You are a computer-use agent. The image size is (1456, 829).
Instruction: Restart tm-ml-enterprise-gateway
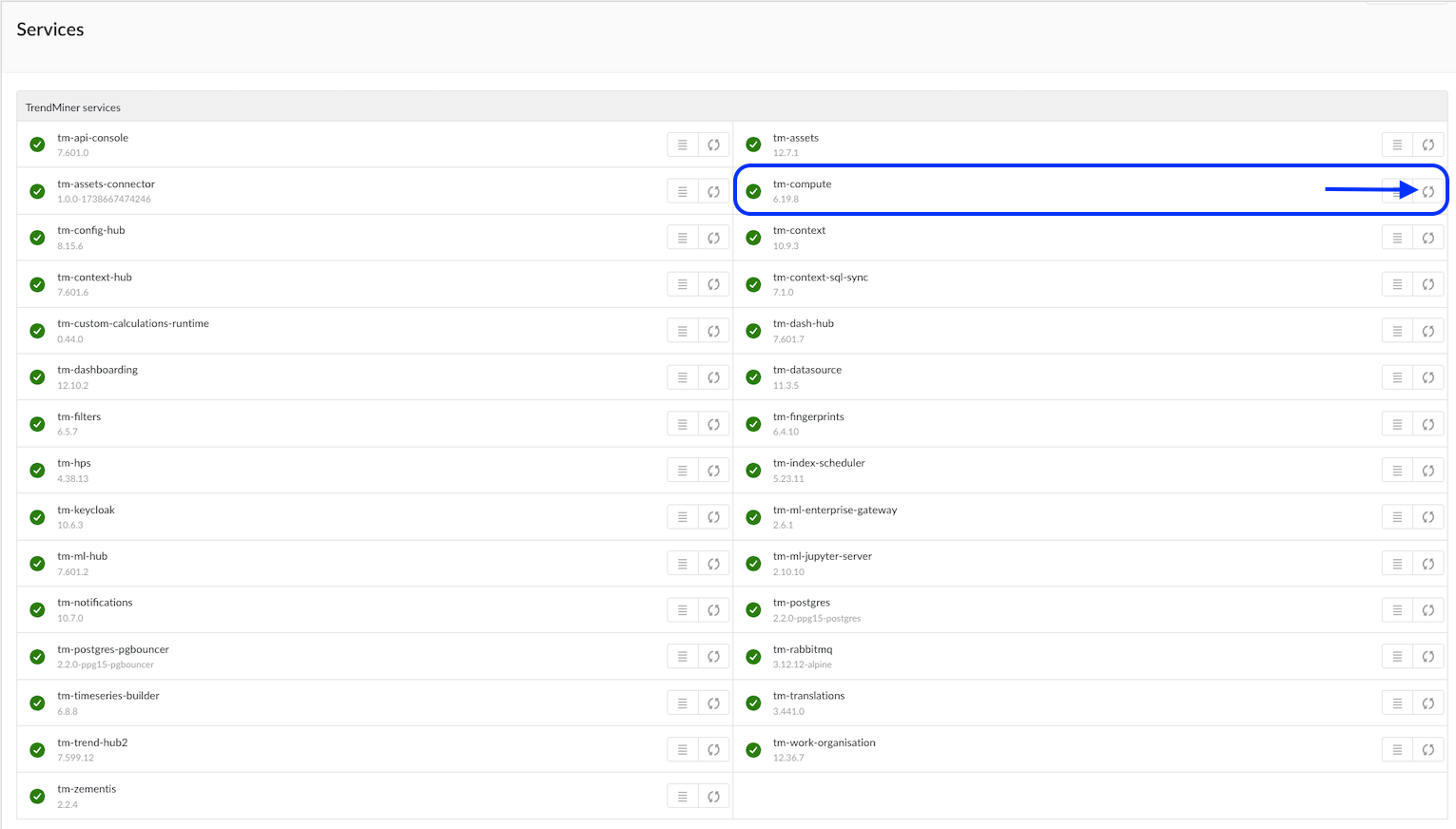pos(1428,517)
